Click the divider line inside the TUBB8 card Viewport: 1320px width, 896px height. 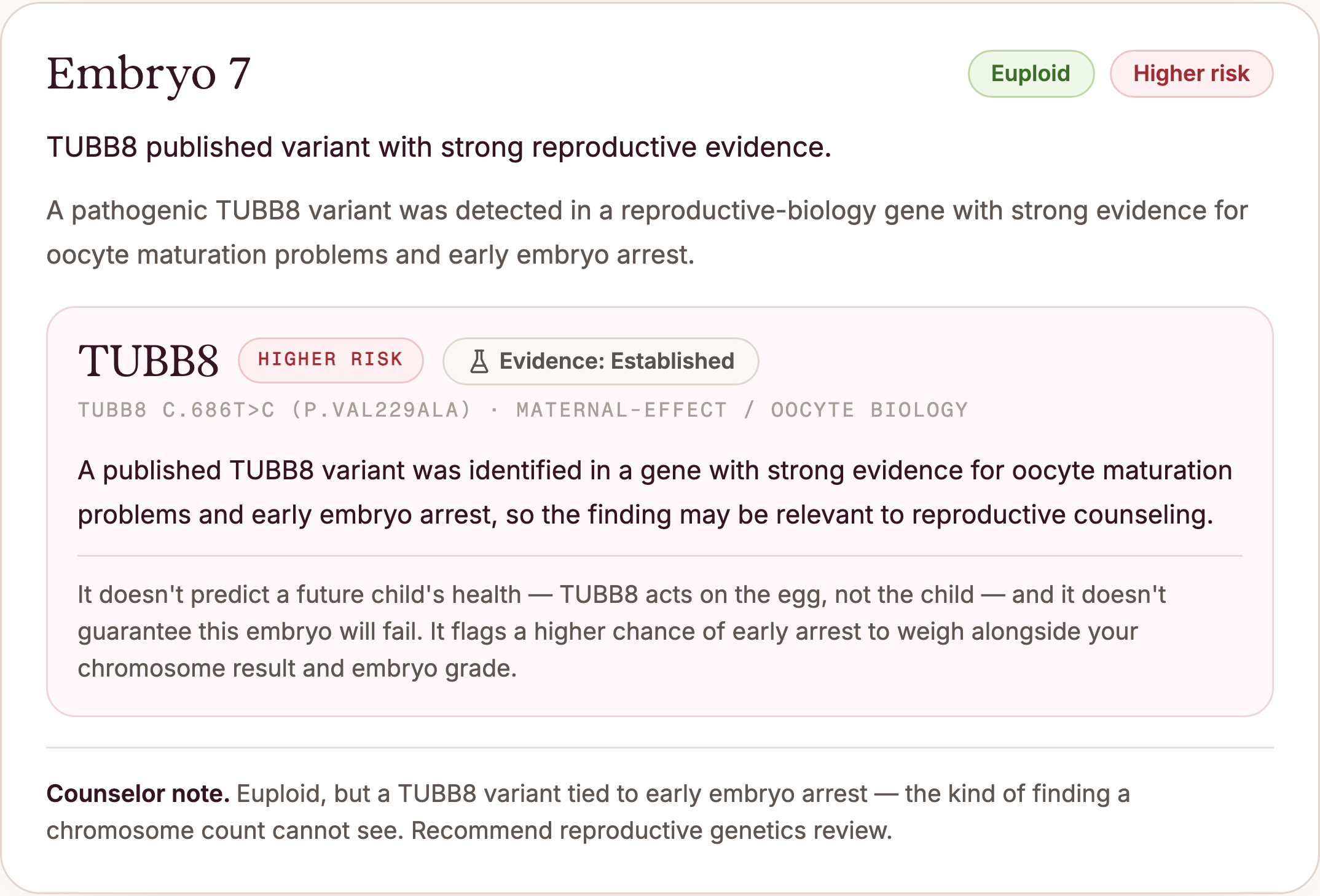(660, 556)
